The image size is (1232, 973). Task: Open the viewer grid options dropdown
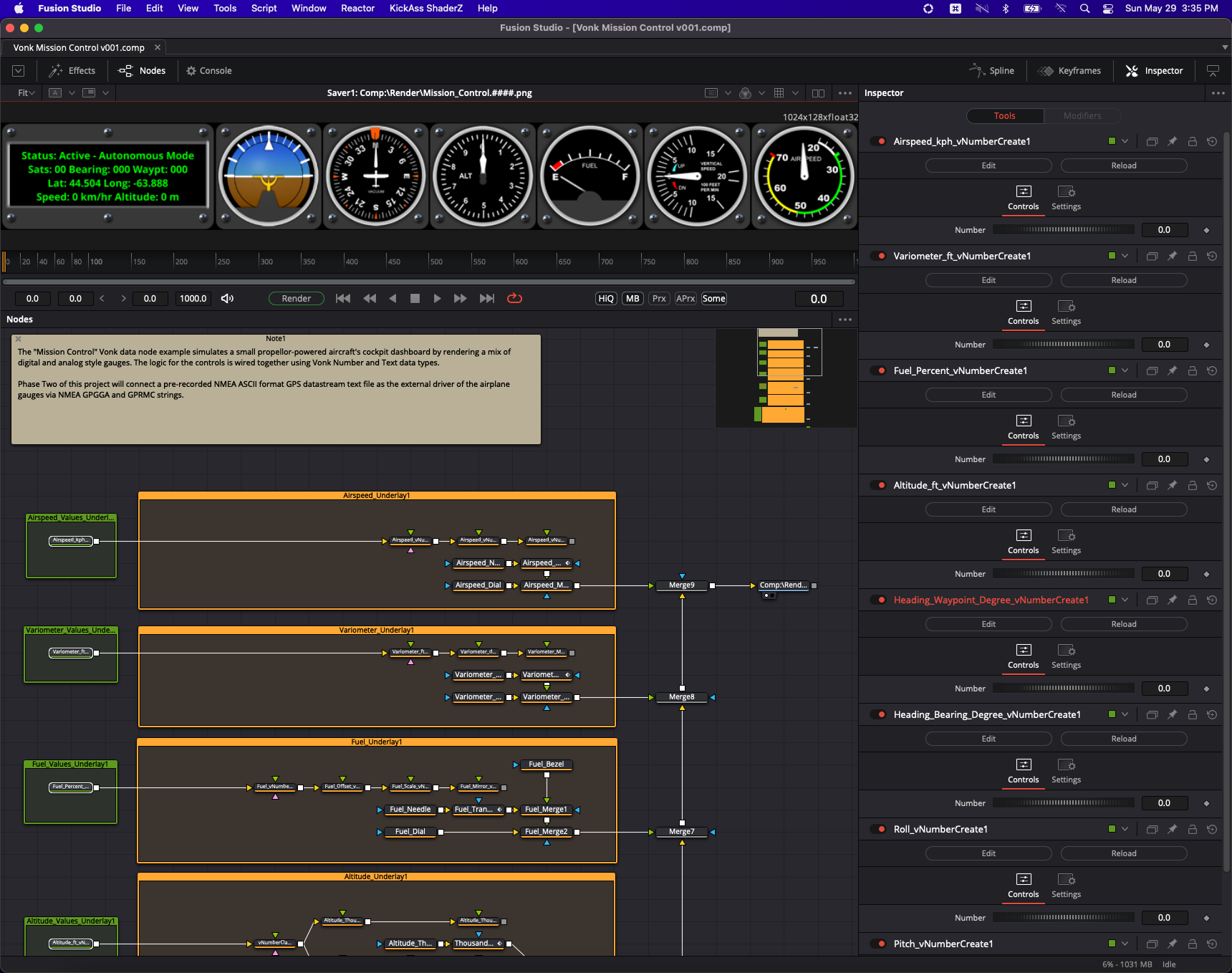[x=795, y=93]
